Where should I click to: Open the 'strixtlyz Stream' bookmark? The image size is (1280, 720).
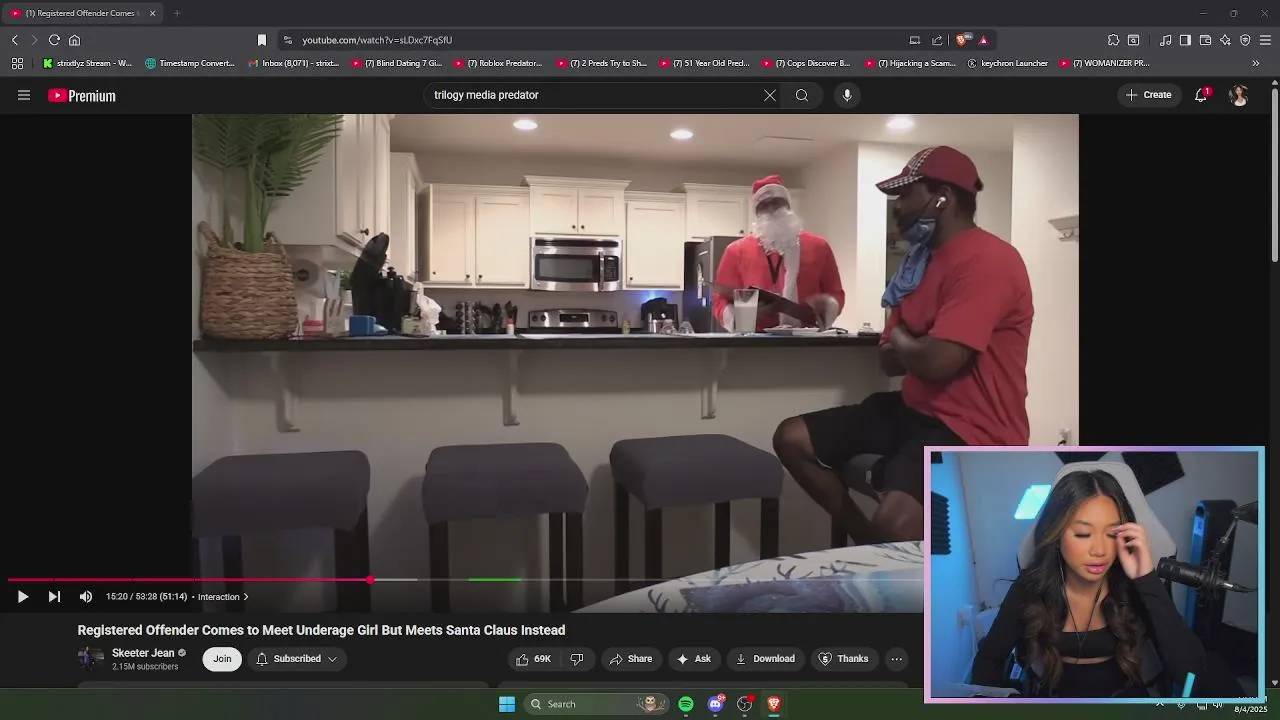pyautogui.click(x=87, y=63)
